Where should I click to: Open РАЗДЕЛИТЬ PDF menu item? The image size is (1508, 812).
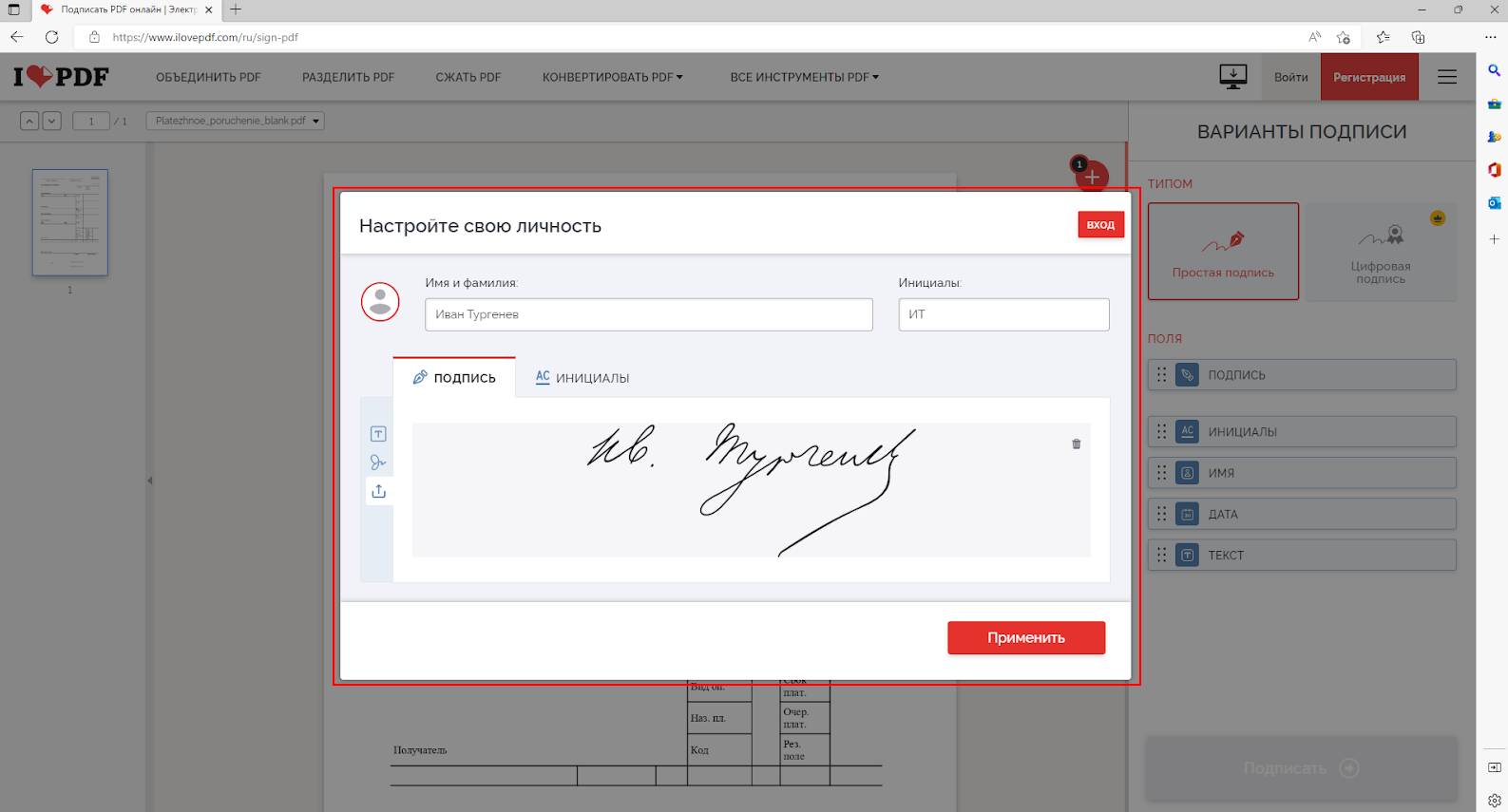tap(348, 77)
